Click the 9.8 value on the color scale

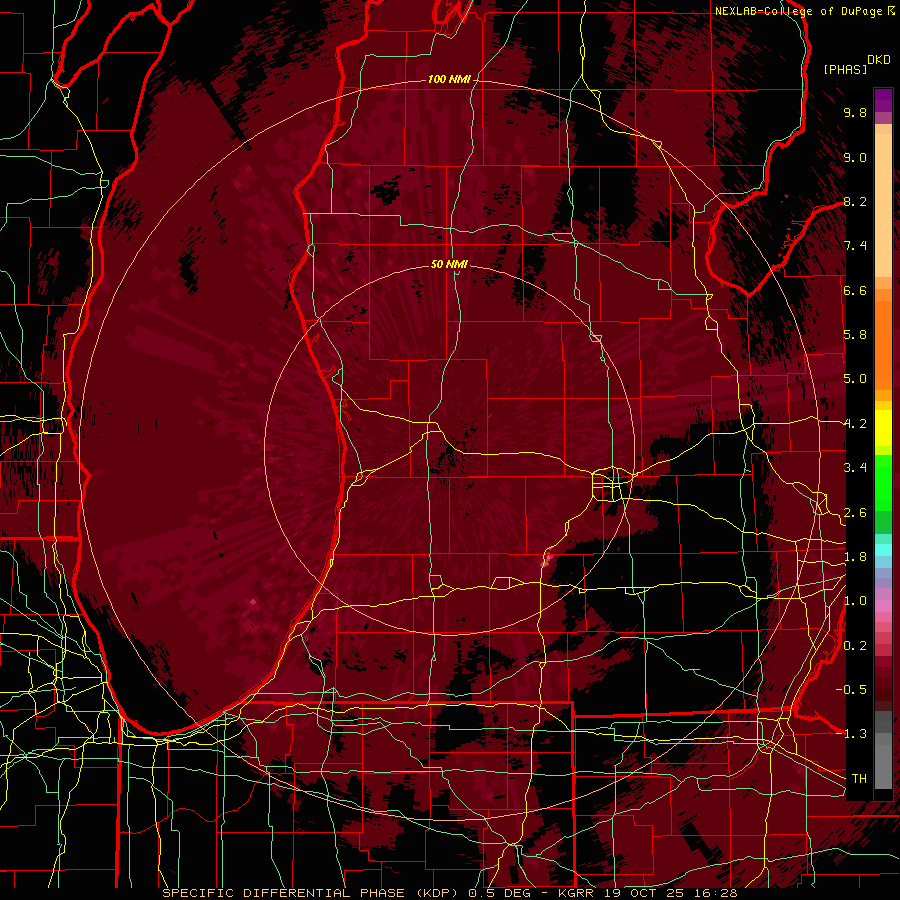(855, 112)
